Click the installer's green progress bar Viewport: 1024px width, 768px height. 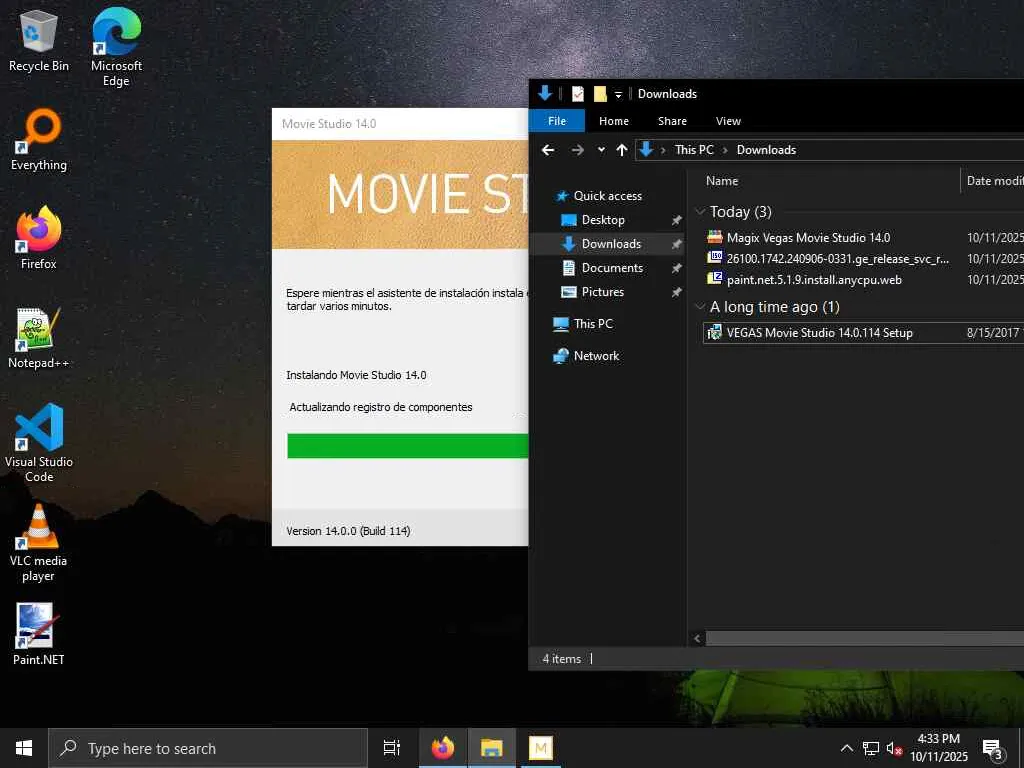(x=408, y=445)
